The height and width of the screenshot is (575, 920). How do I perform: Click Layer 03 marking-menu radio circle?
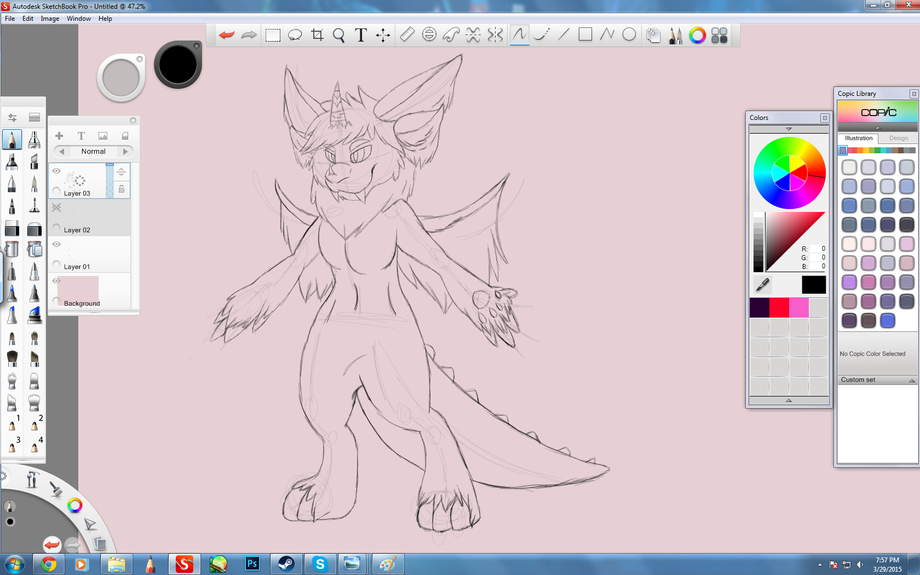point(56,191)
